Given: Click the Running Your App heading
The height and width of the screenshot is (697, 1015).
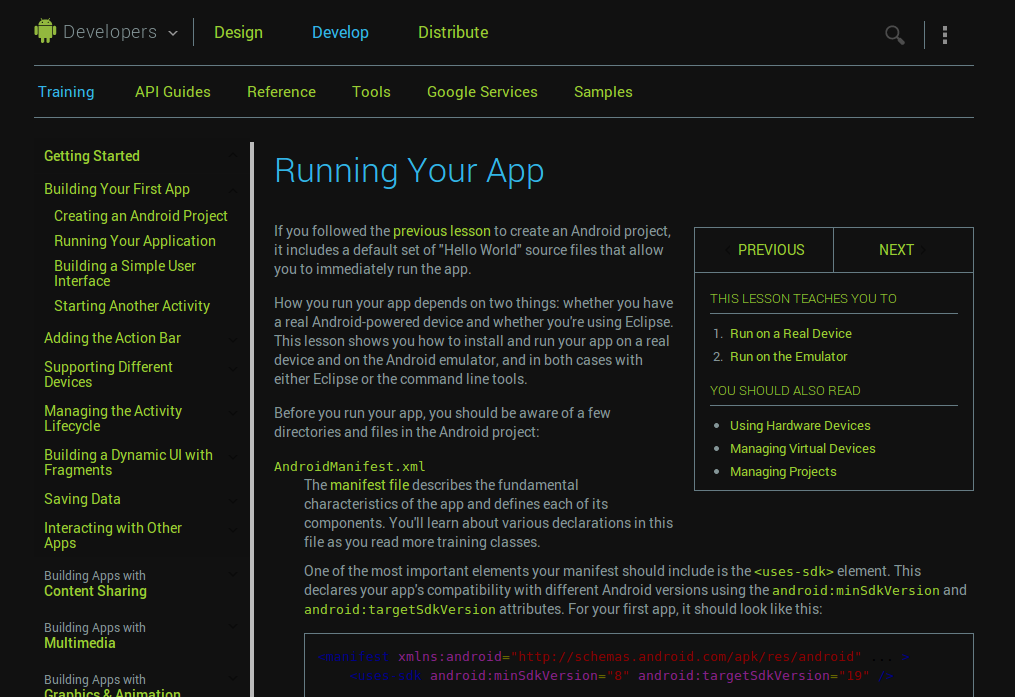Looking at the screenshot, I should click(x=409, y=171).
